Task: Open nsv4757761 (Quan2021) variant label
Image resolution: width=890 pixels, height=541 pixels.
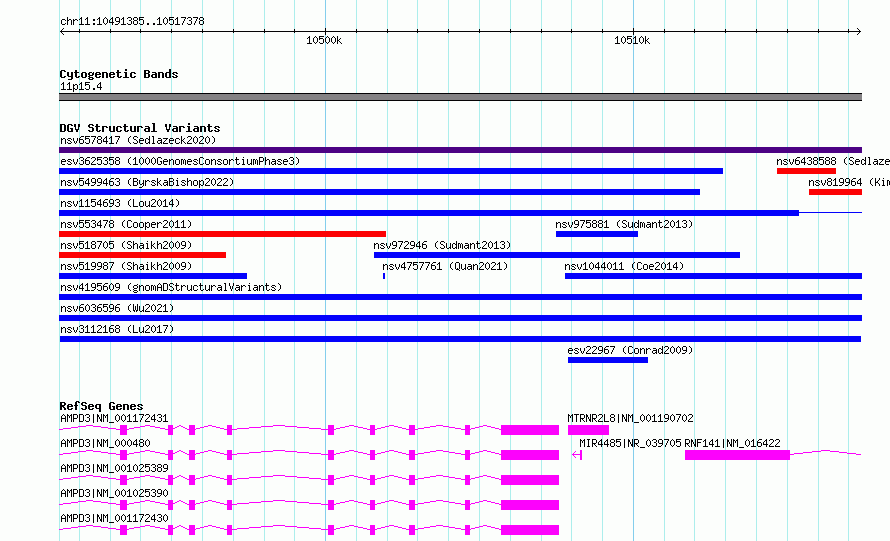Action: 445,266
